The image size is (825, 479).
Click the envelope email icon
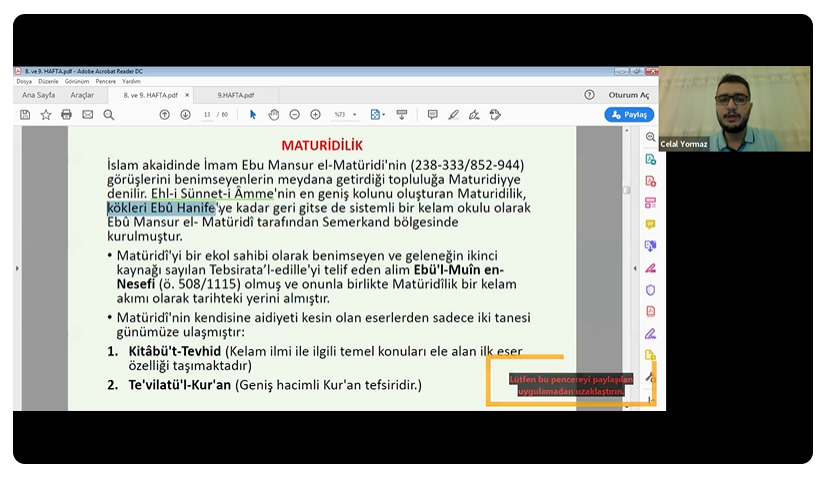[x=88, y=115]
